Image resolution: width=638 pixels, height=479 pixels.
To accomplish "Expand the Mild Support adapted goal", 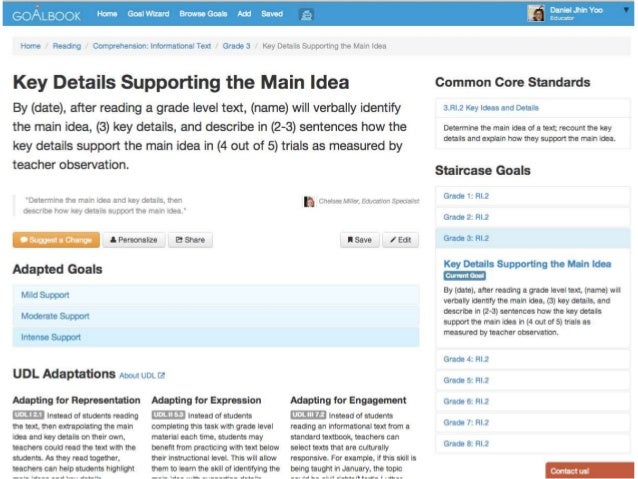I will coord(216,295).
